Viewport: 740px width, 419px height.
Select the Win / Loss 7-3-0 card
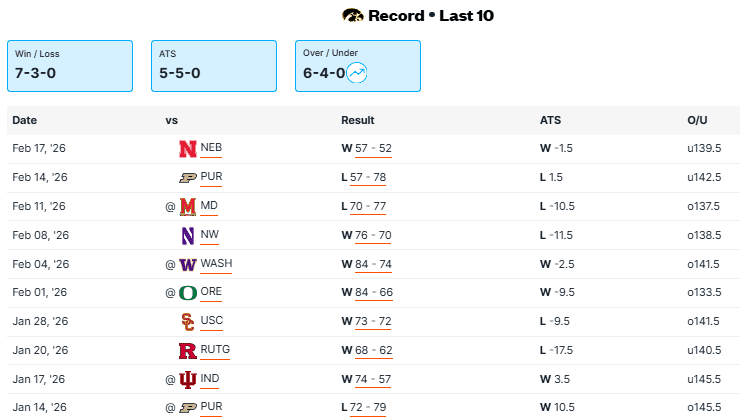pos(70,65)
